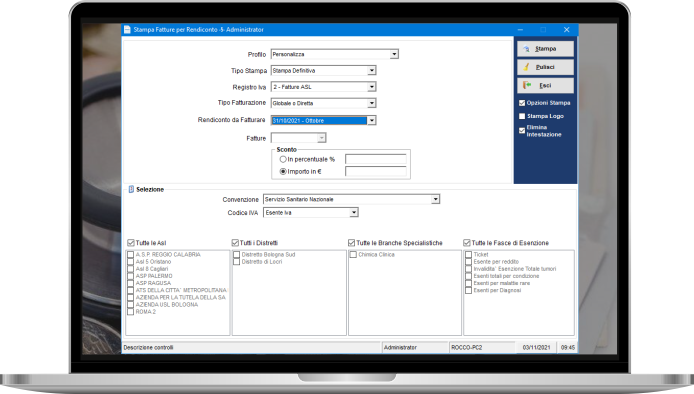Select Importo in € radio button

click(x=283, y=172)
